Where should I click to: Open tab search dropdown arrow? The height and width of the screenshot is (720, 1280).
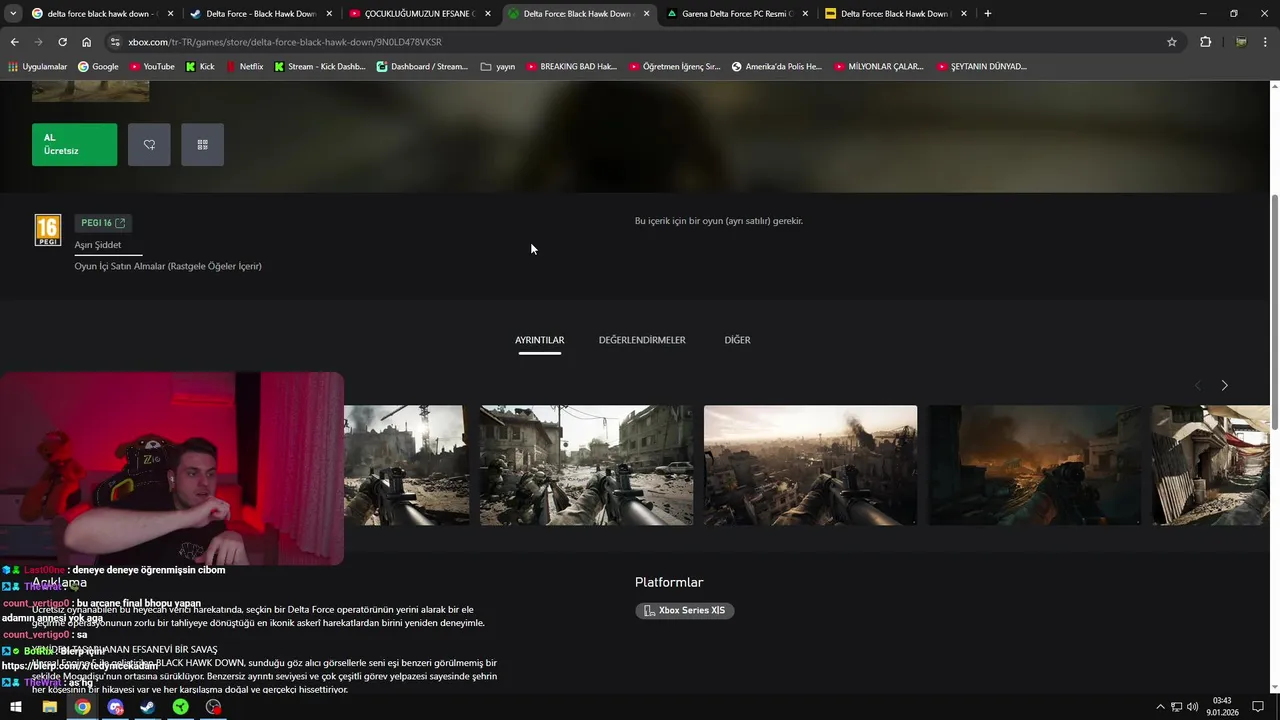click(x=13, y=14)
